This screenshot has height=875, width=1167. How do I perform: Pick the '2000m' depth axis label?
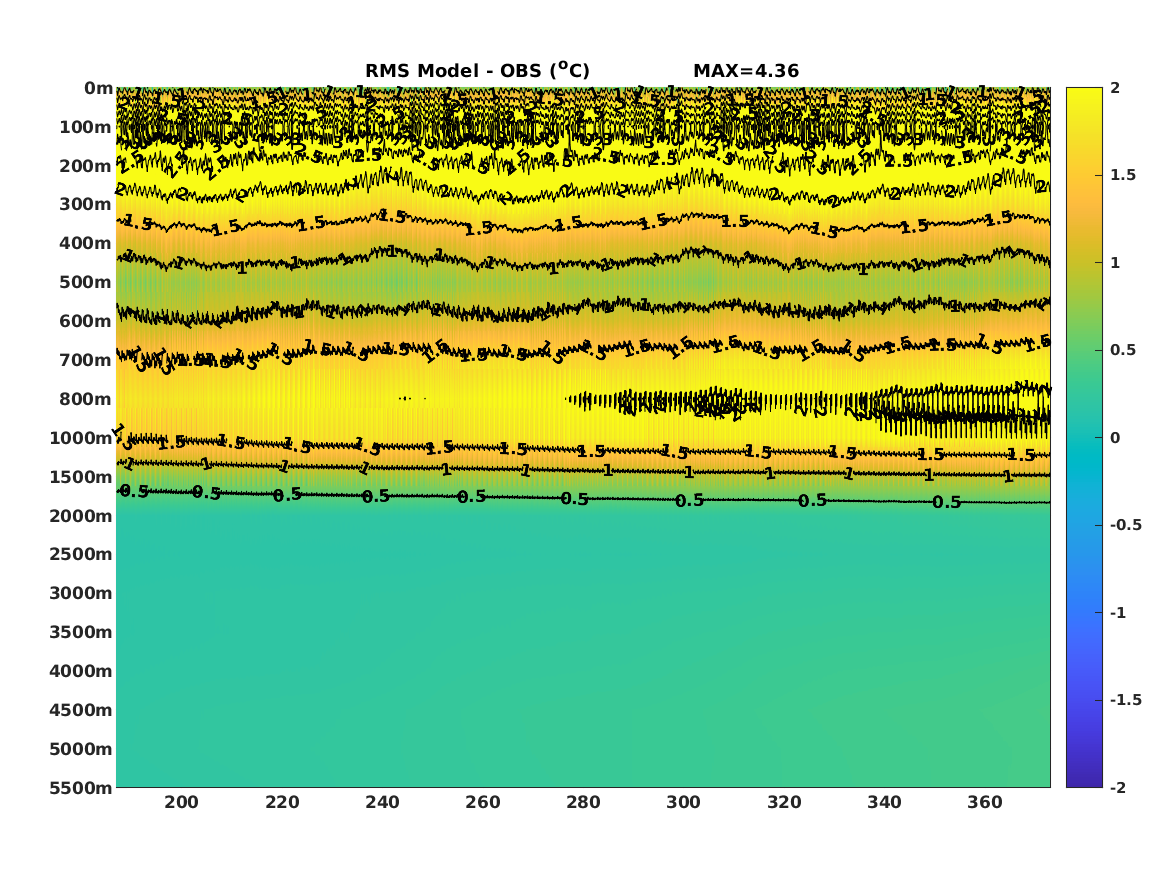pos(80,516)
